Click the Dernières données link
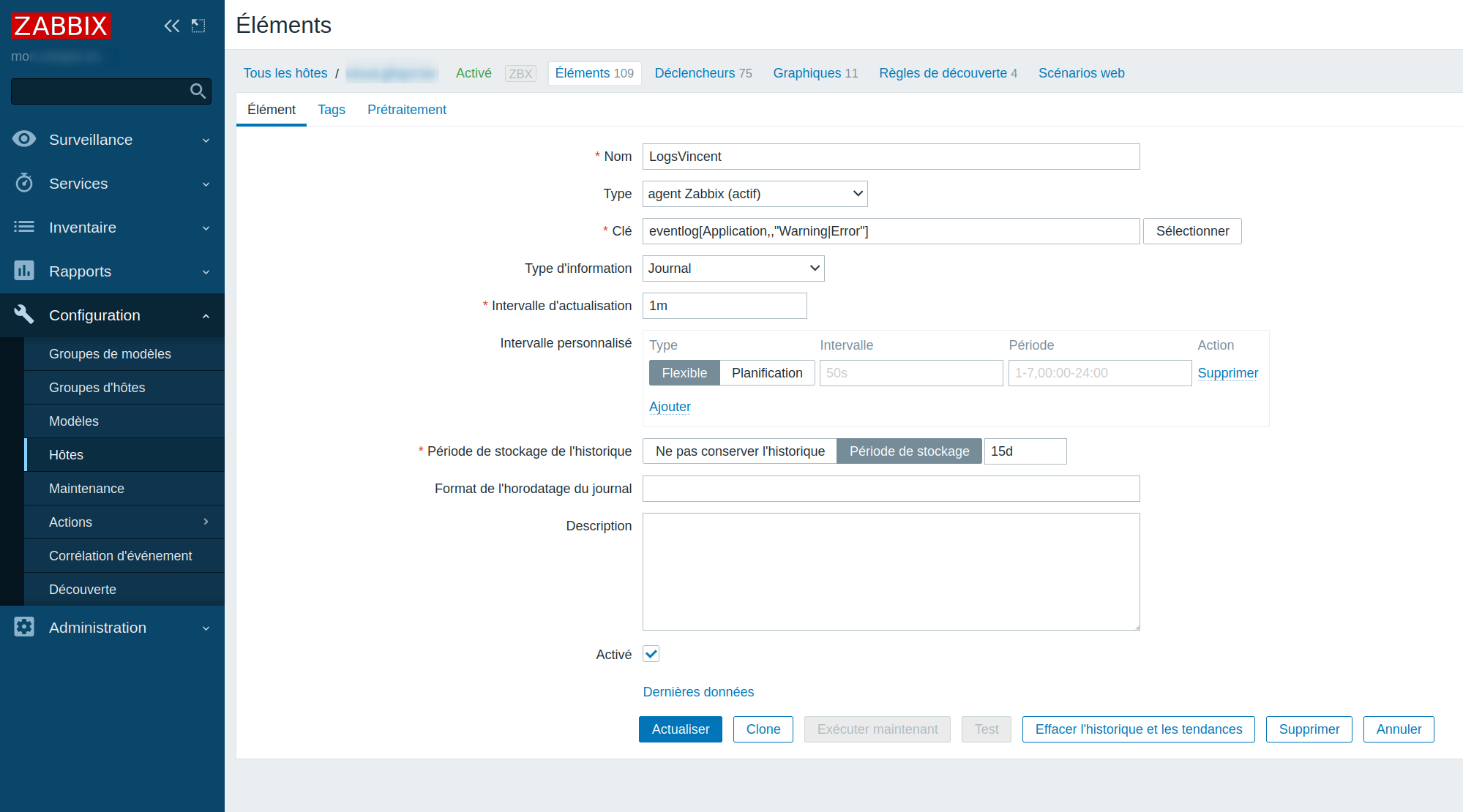 697,692
